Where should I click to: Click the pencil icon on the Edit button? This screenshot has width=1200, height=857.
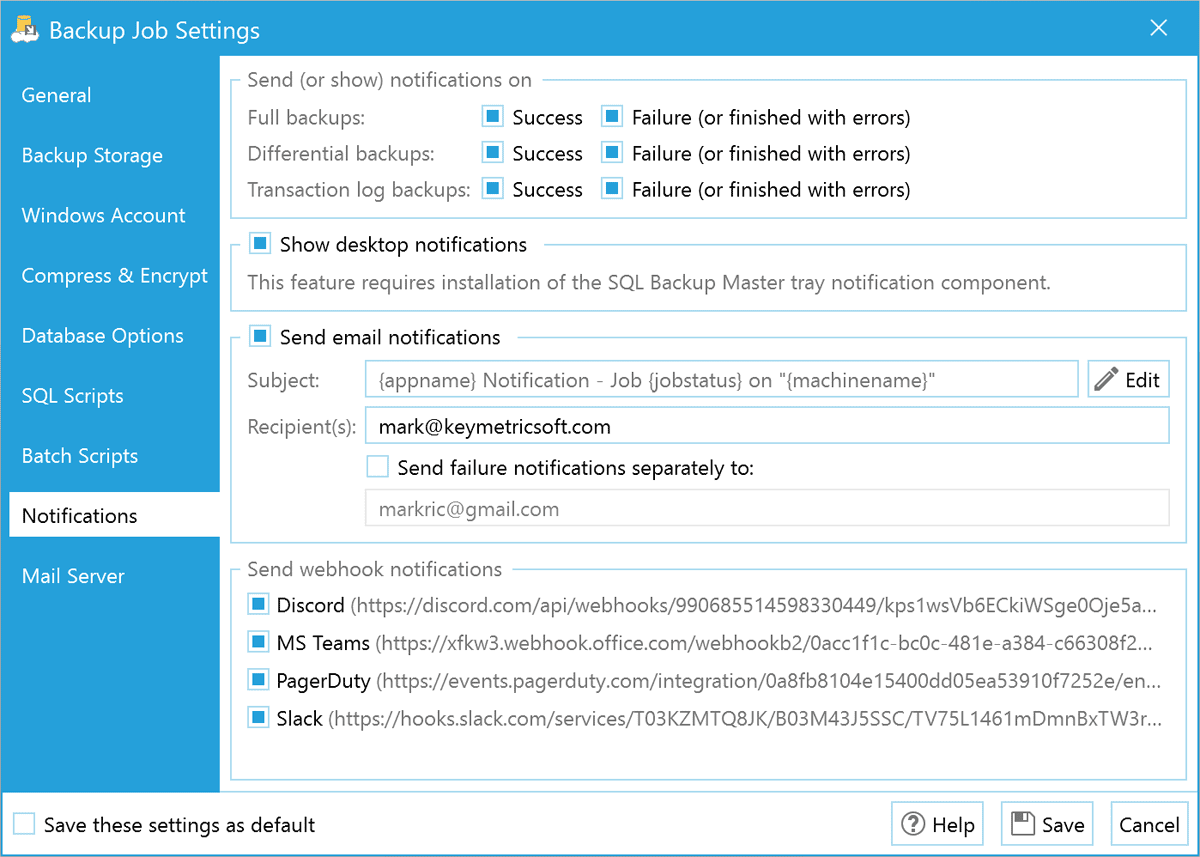click(x=1106, y=380)
